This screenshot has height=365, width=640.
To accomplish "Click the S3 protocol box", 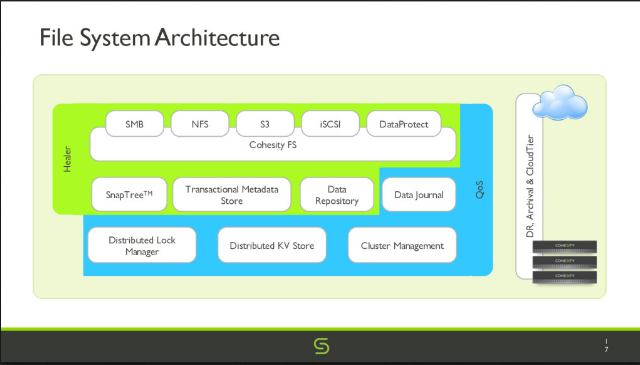I will (265, 124).
